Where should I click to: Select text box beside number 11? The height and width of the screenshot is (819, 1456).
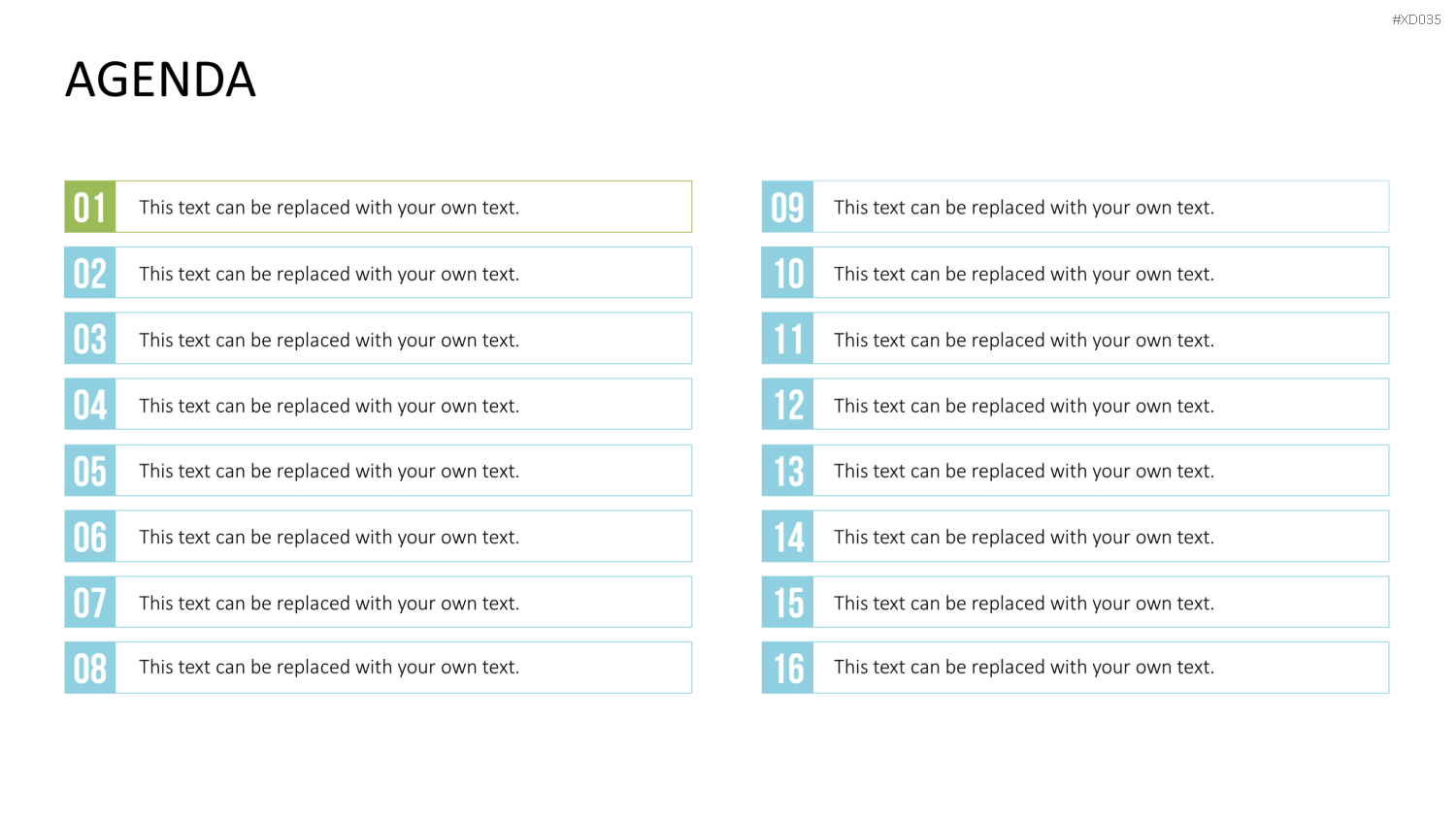coord(1101,339)
